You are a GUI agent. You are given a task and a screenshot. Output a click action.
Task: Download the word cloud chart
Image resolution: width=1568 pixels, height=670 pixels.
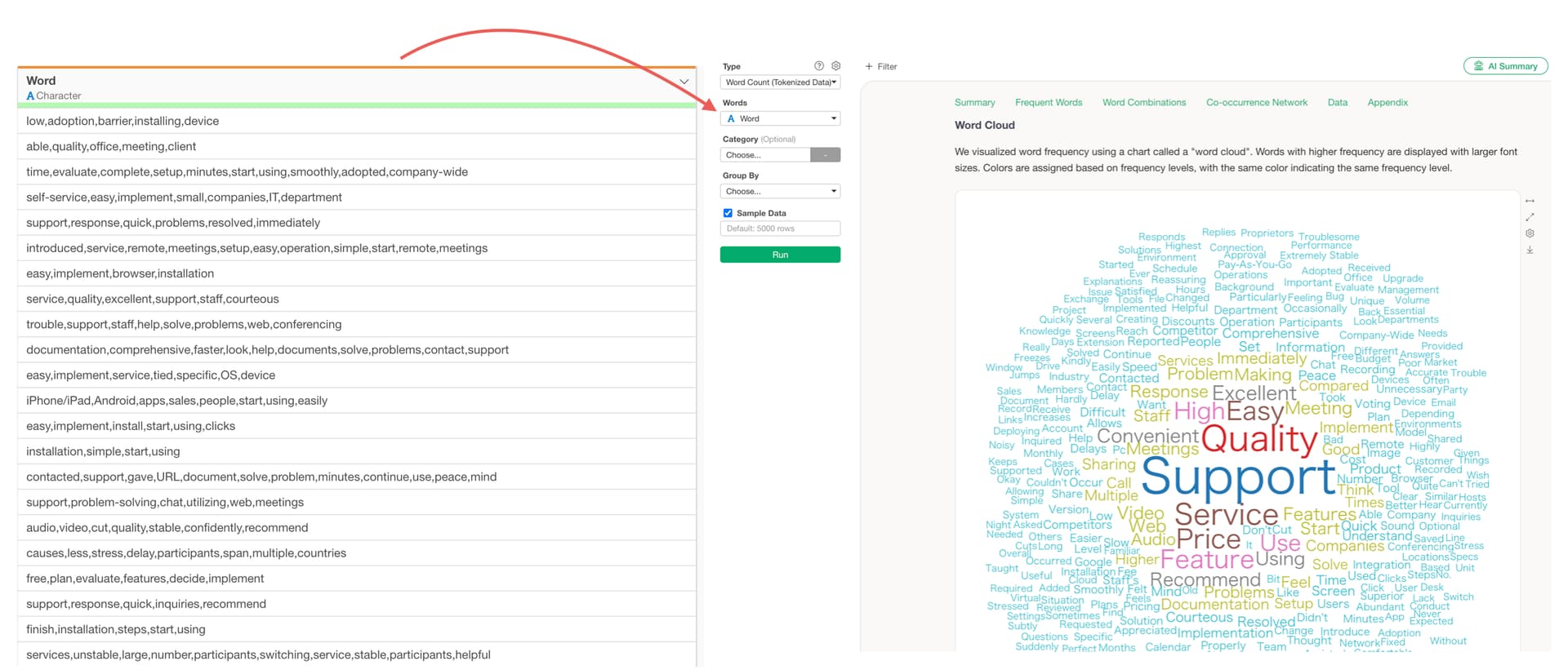tap(1530, 251)
